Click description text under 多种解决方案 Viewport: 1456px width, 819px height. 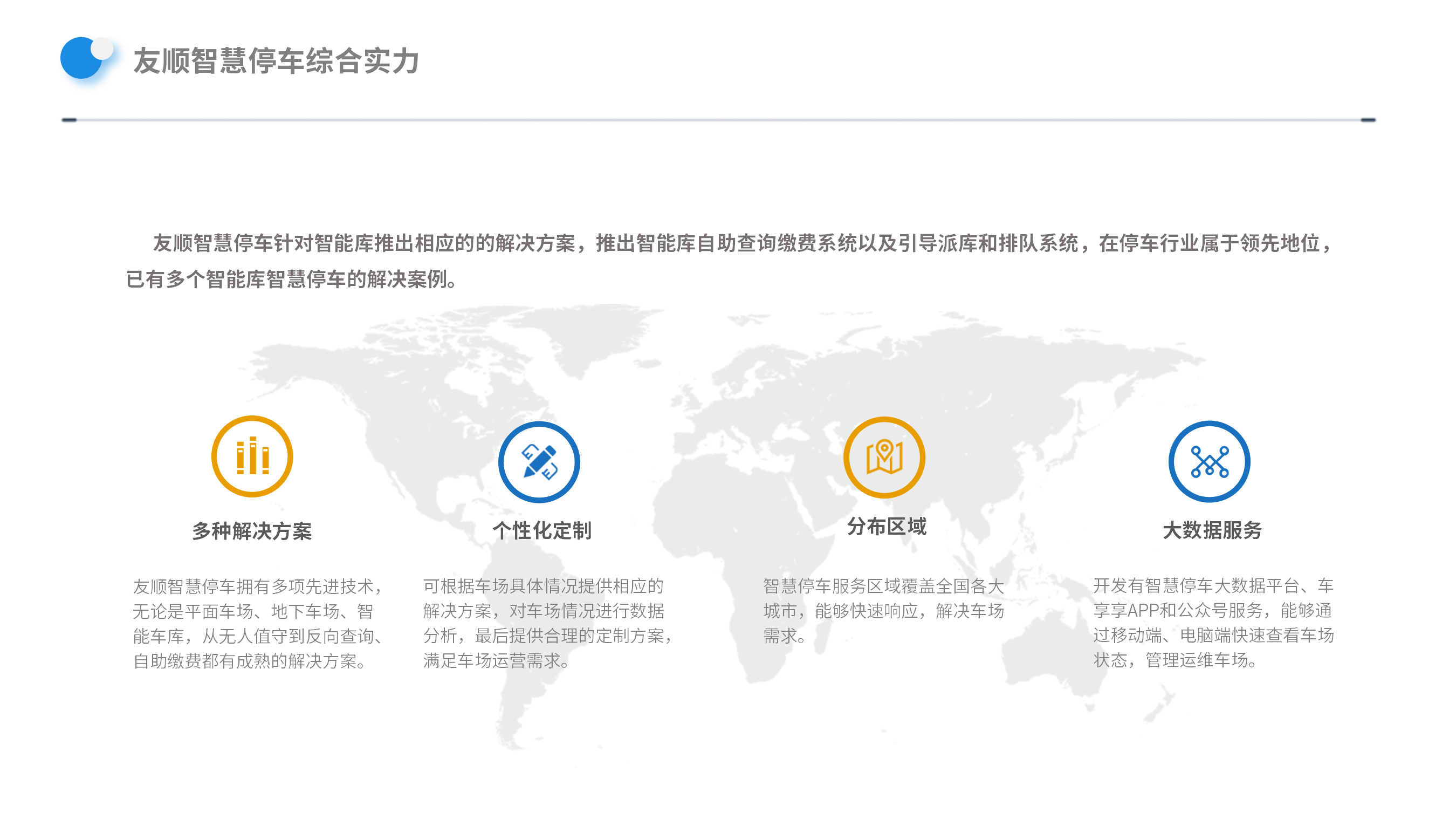click(x=259, y=623)
